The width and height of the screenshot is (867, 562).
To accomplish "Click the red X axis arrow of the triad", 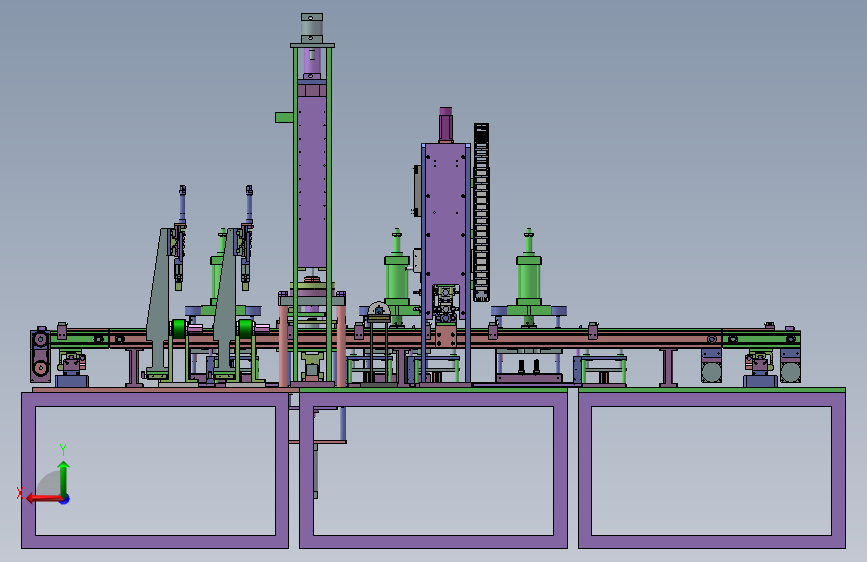I will 43,499.
